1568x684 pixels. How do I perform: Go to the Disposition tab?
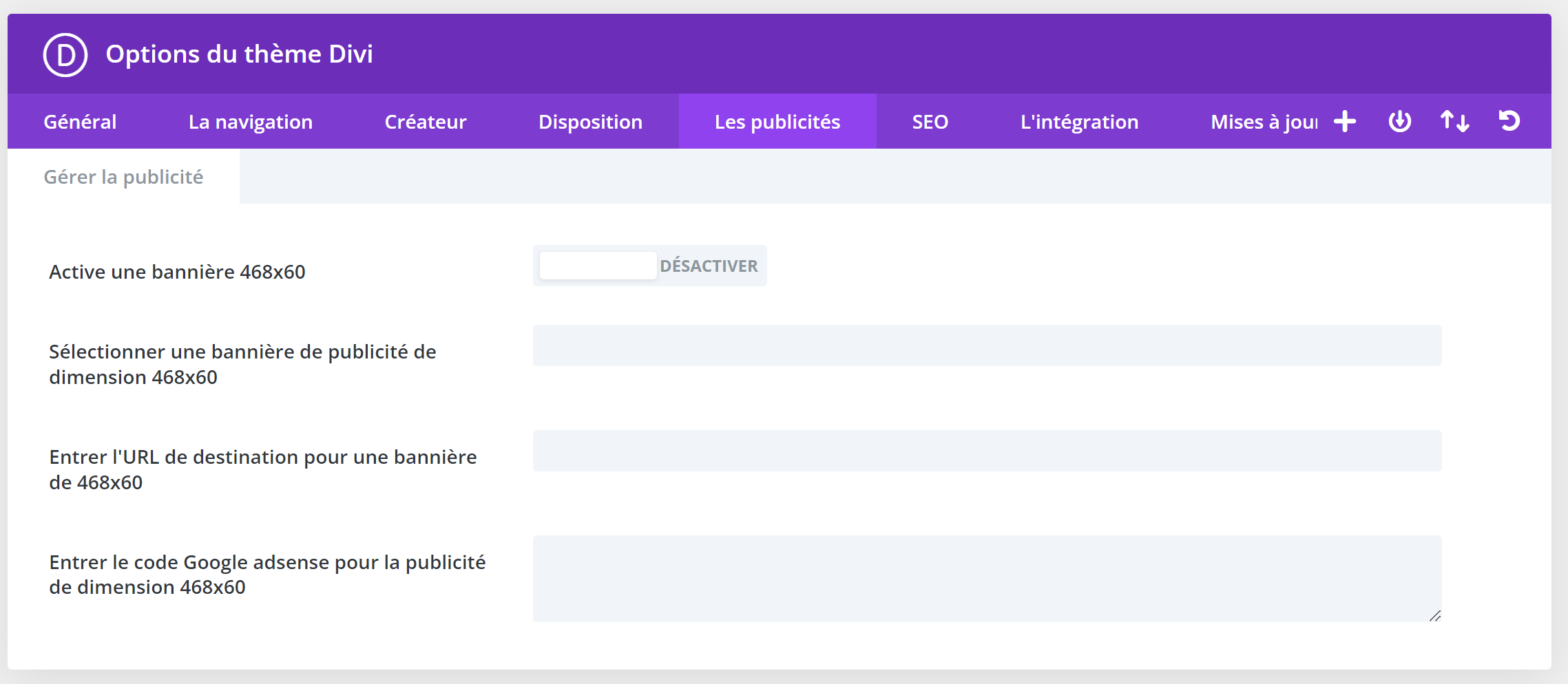(x=591, y=122)
